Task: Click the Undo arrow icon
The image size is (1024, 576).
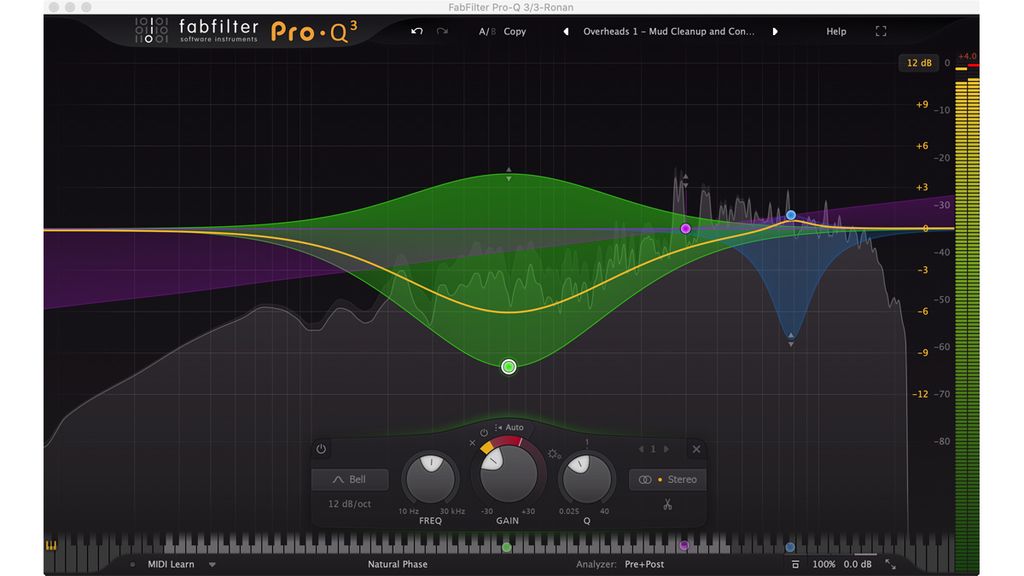Action: click(x=415, y=31)
